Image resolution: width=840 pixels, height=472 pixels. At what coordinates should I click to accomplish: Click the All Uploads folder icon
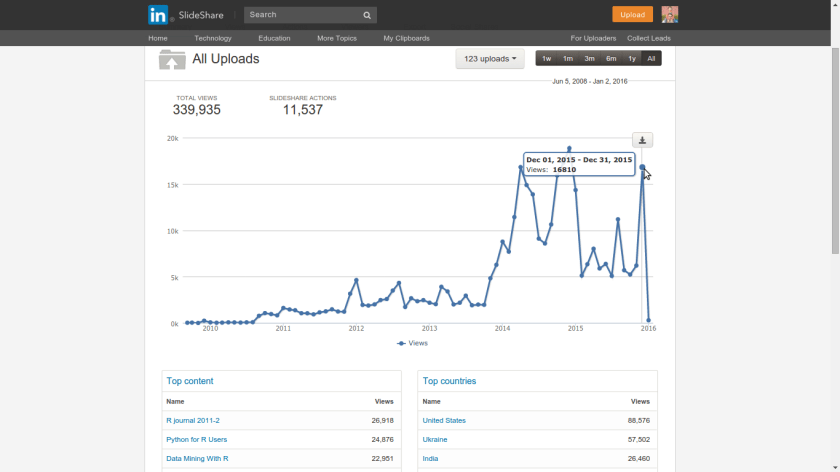coord(172,60)
